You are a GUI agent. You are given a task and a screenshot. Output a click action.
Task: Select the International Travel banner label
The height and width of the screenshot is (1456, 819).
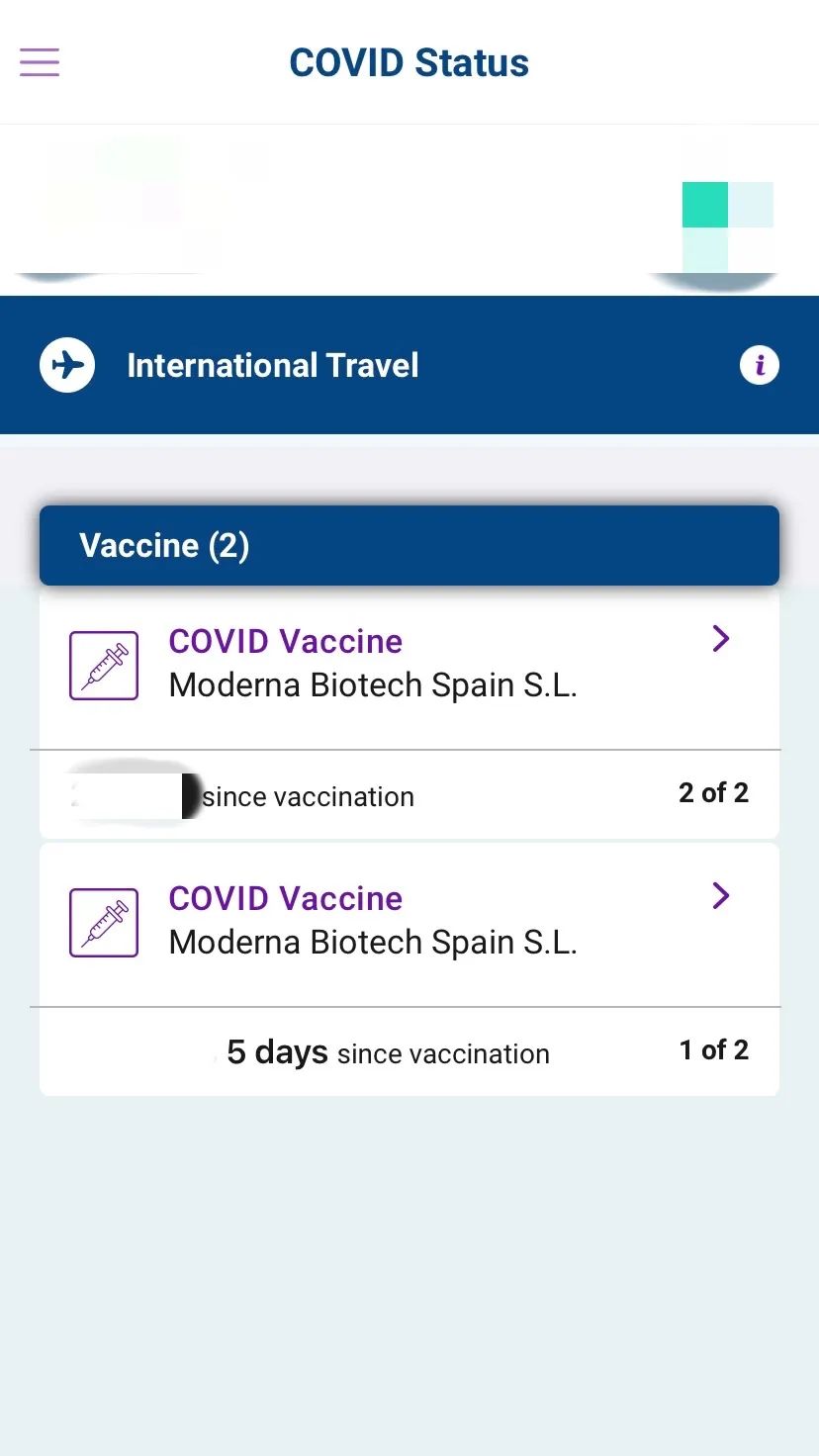pyautogui.click(x=273, y=365)
